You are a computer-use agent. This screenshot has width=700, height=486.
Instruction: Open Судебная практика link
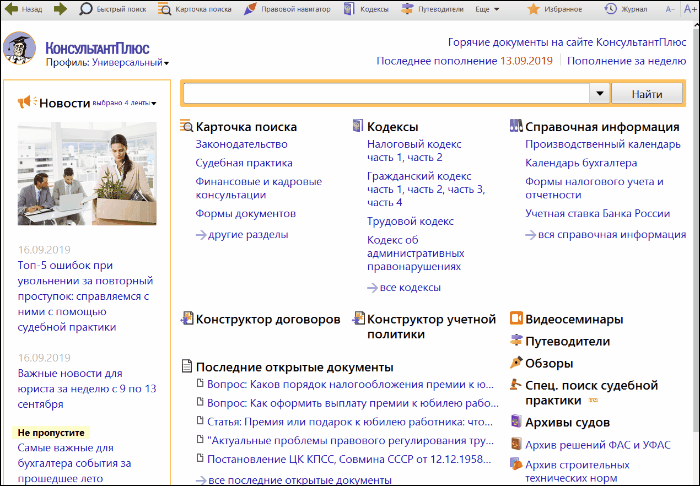(244, 163)
